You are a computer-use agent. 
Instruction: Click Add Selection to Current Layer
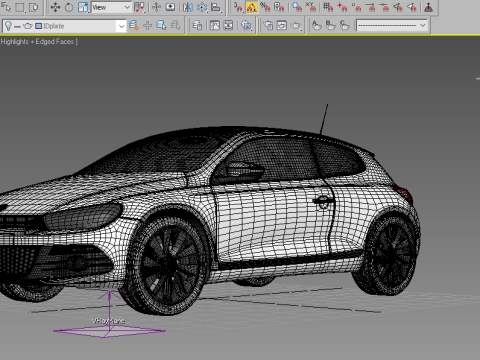[161, 25]
